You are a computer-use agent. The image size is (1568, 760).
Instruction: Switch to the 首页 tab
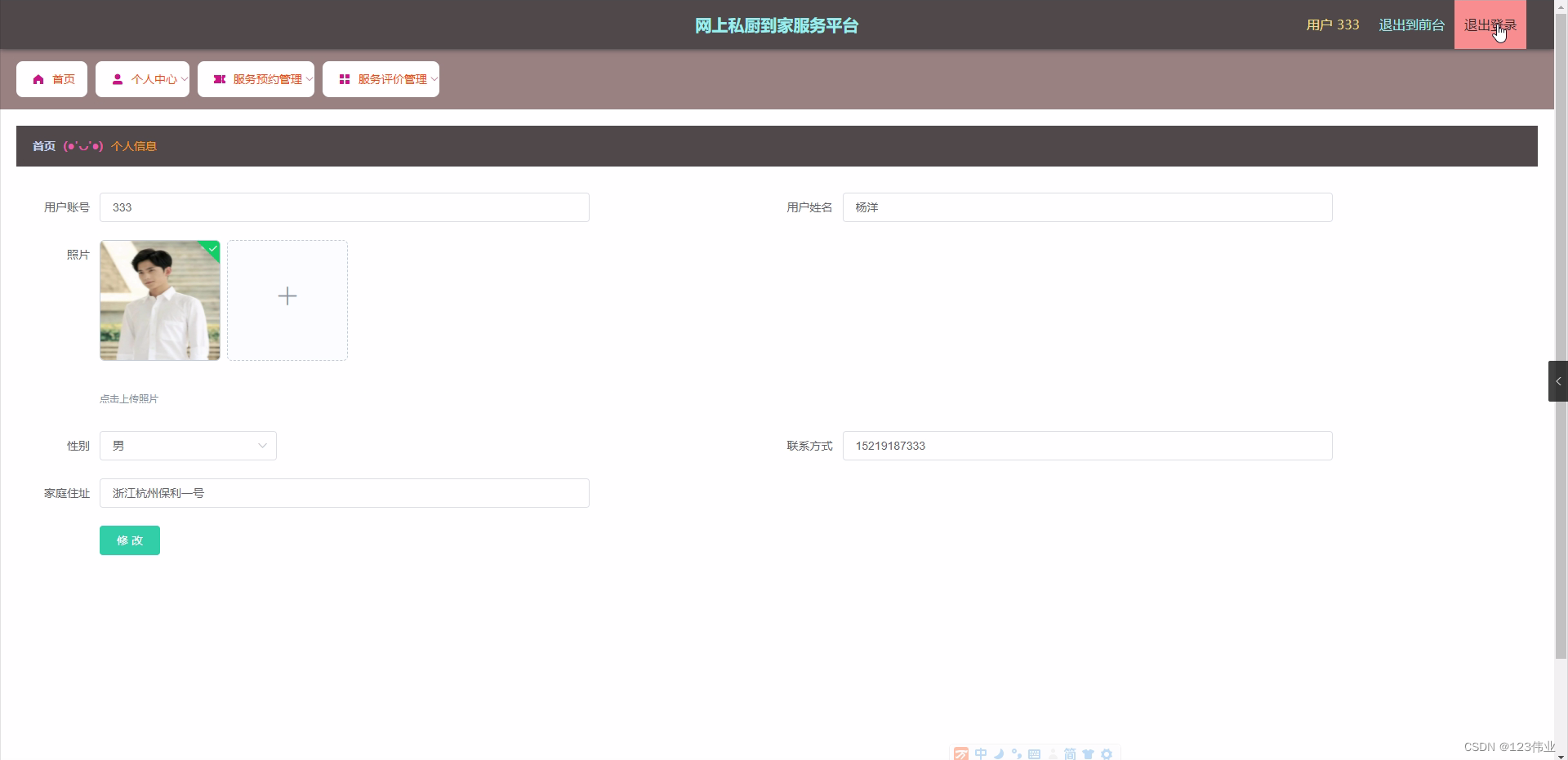point(51,79)
